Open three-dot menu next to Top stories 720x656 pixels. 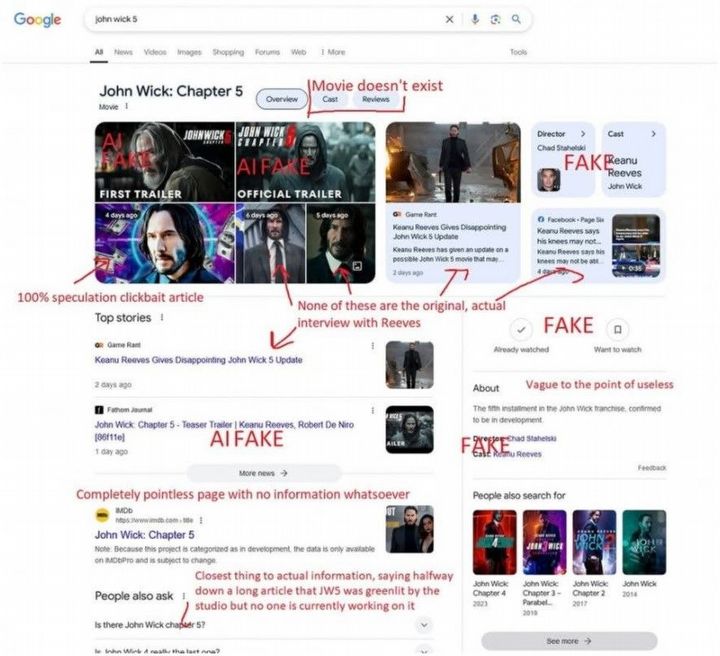pos(162,317)
